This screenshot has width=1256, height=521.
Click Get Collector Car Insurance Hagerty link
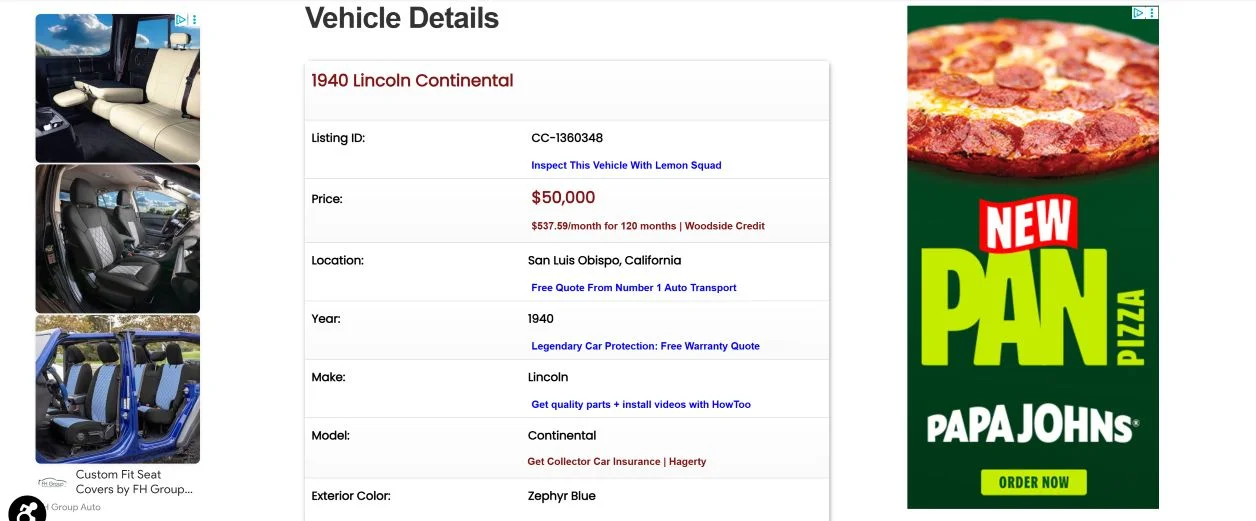pos(616,462)
